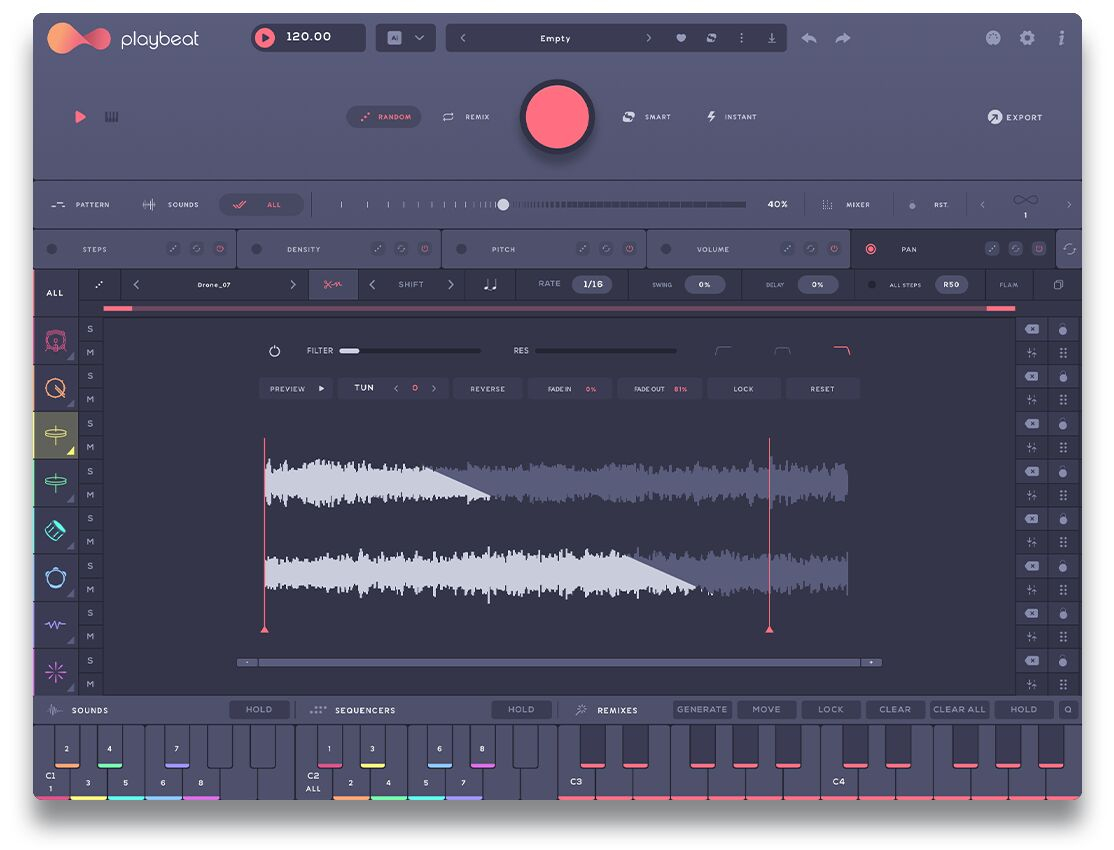Select the yellow hi-hat track icon

(x=56, y=434)
